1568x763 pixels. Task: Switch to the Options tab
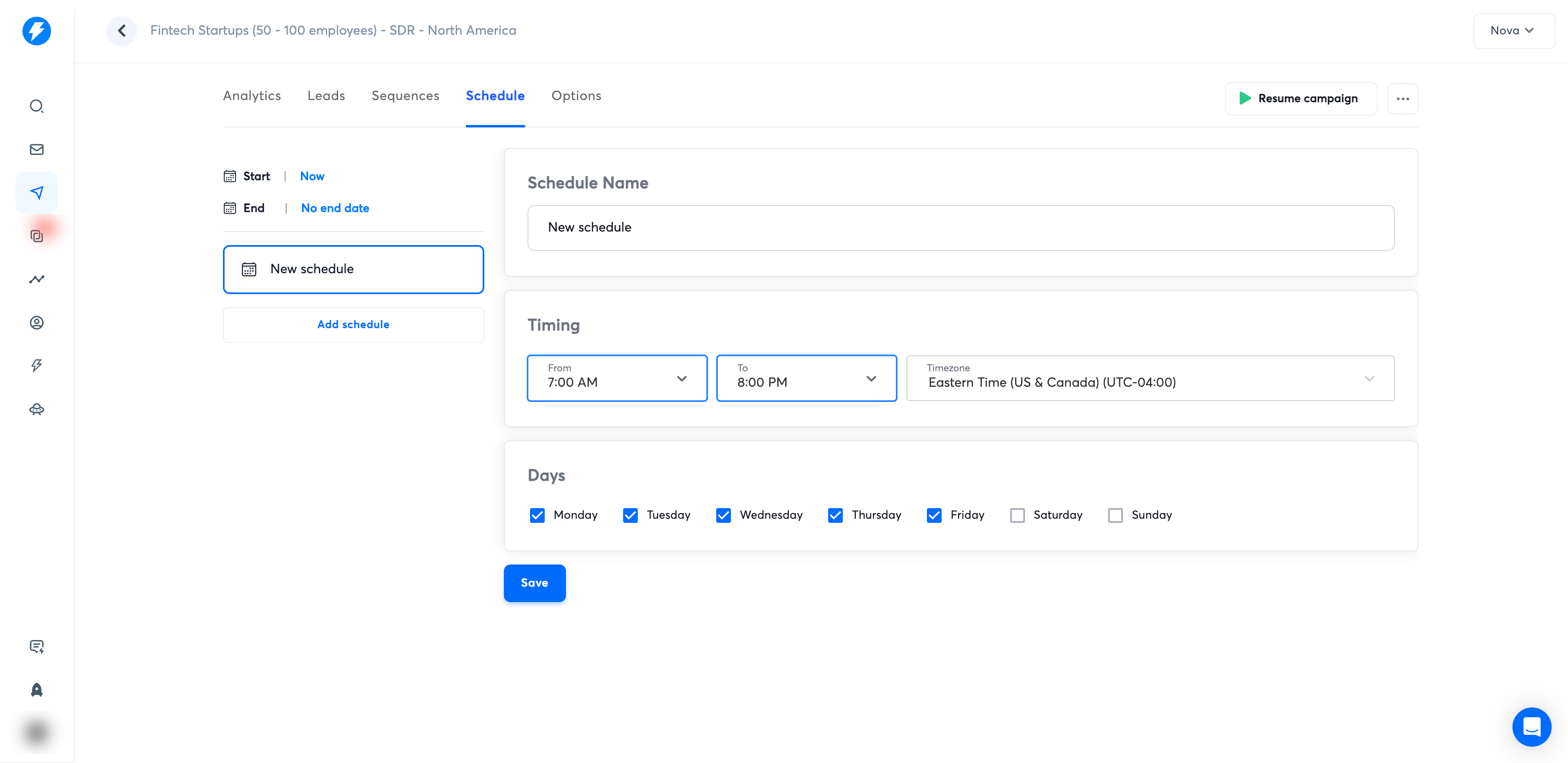[576, 96]
